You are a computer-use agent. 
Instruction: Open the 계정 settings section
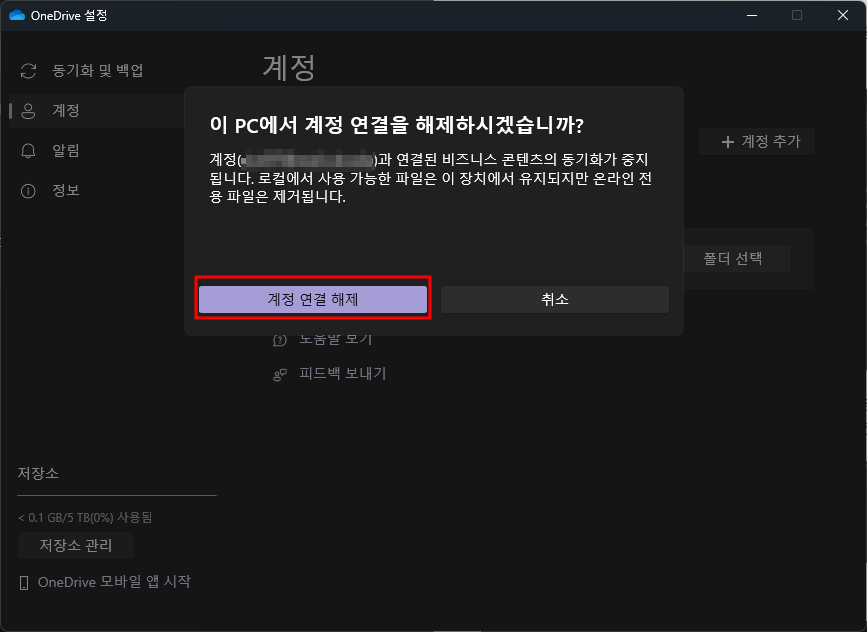[x=65, y=110]
